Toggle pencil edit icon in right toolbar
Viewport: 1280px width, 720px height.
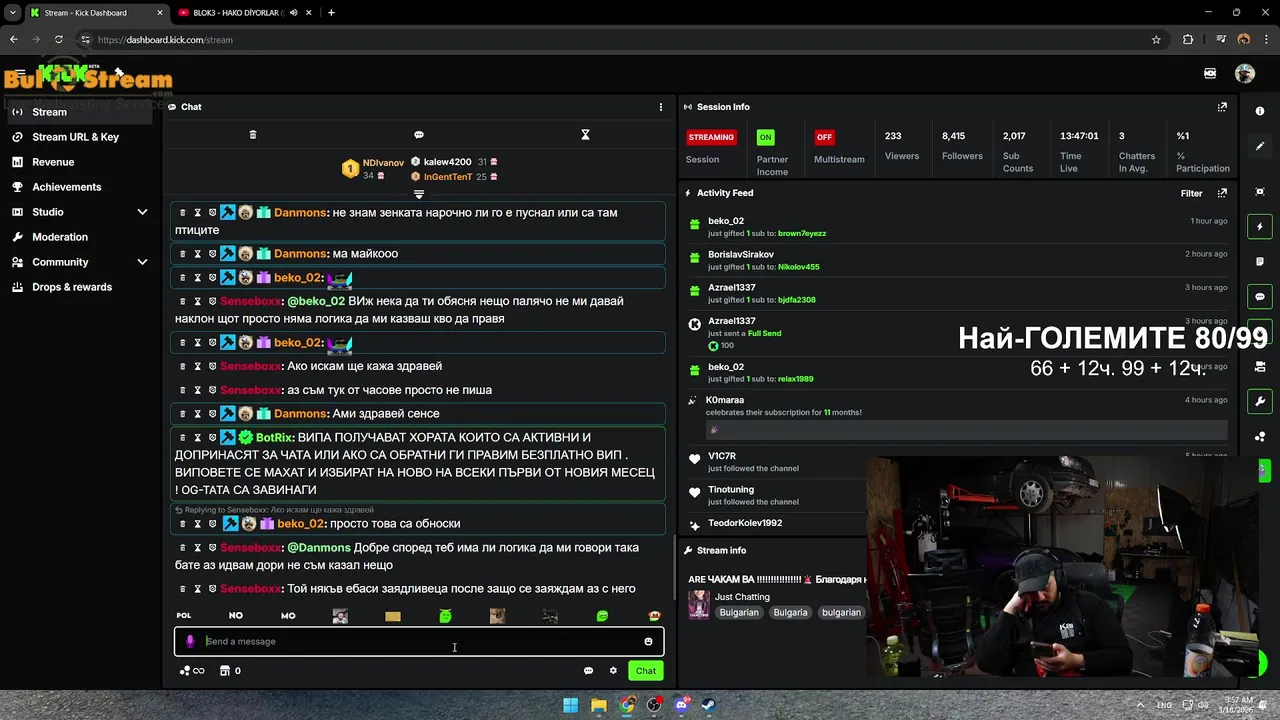click(1260, 146)
